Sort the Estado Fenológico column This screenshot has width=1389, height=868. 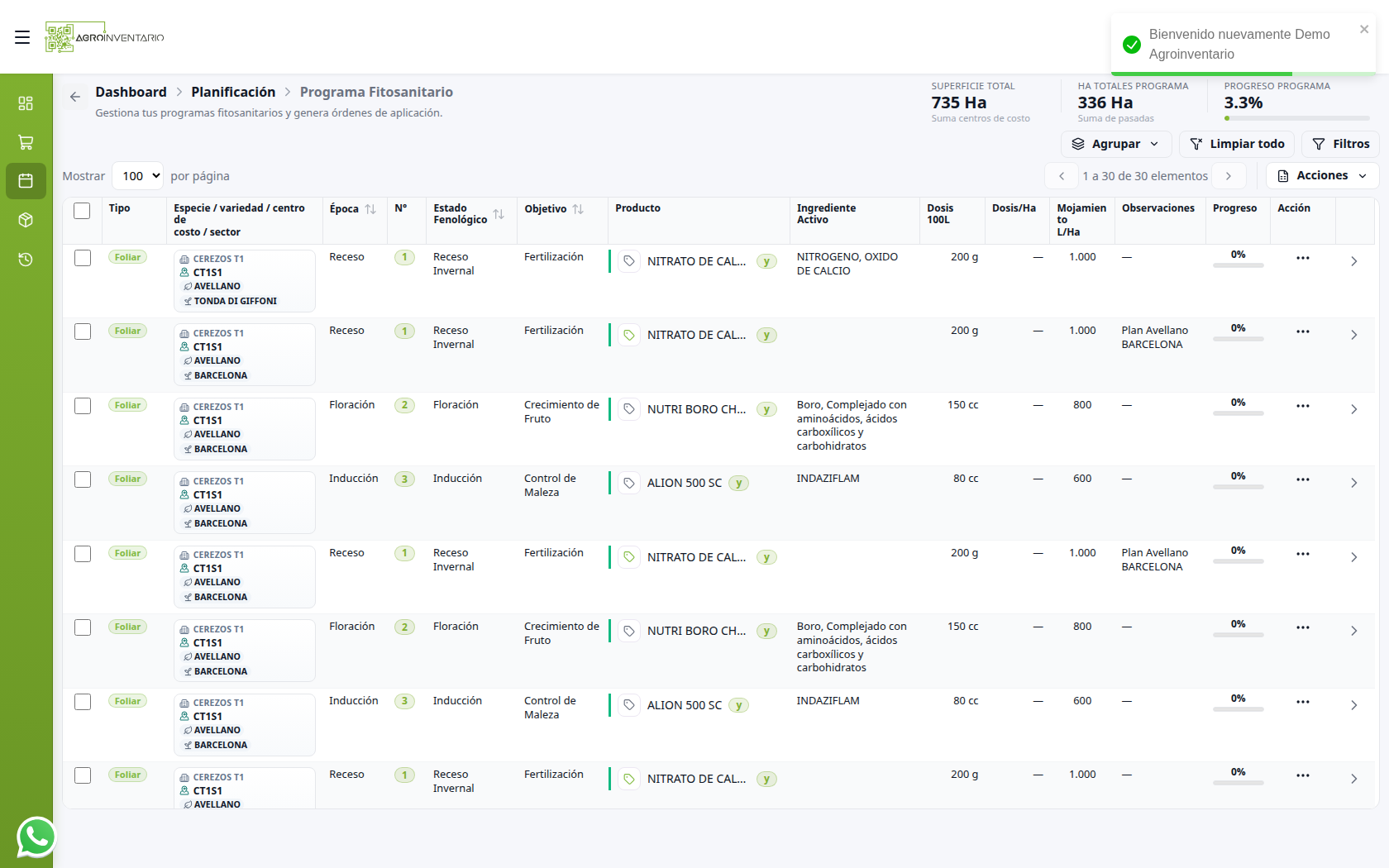[499, 214]
